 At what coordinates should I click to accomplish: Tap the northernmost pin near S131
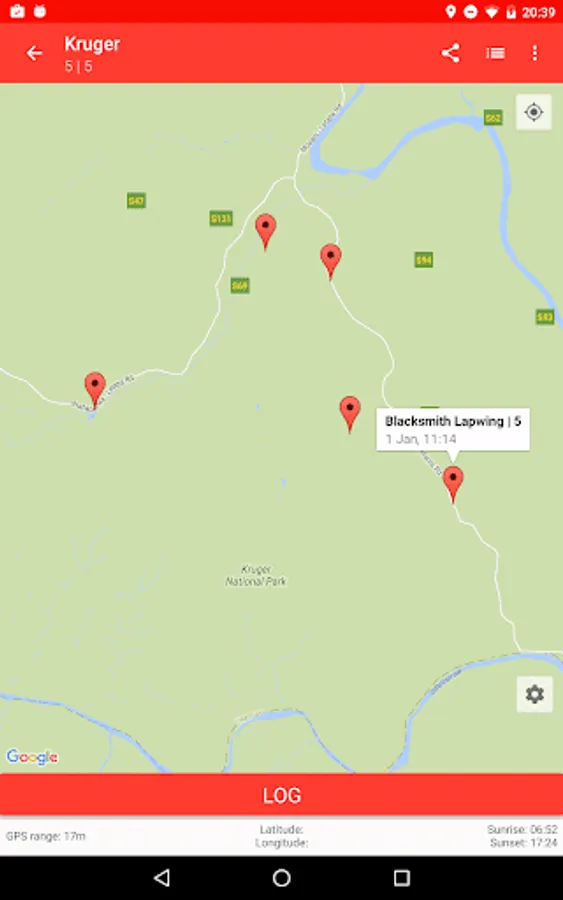[x=265, y=232]
